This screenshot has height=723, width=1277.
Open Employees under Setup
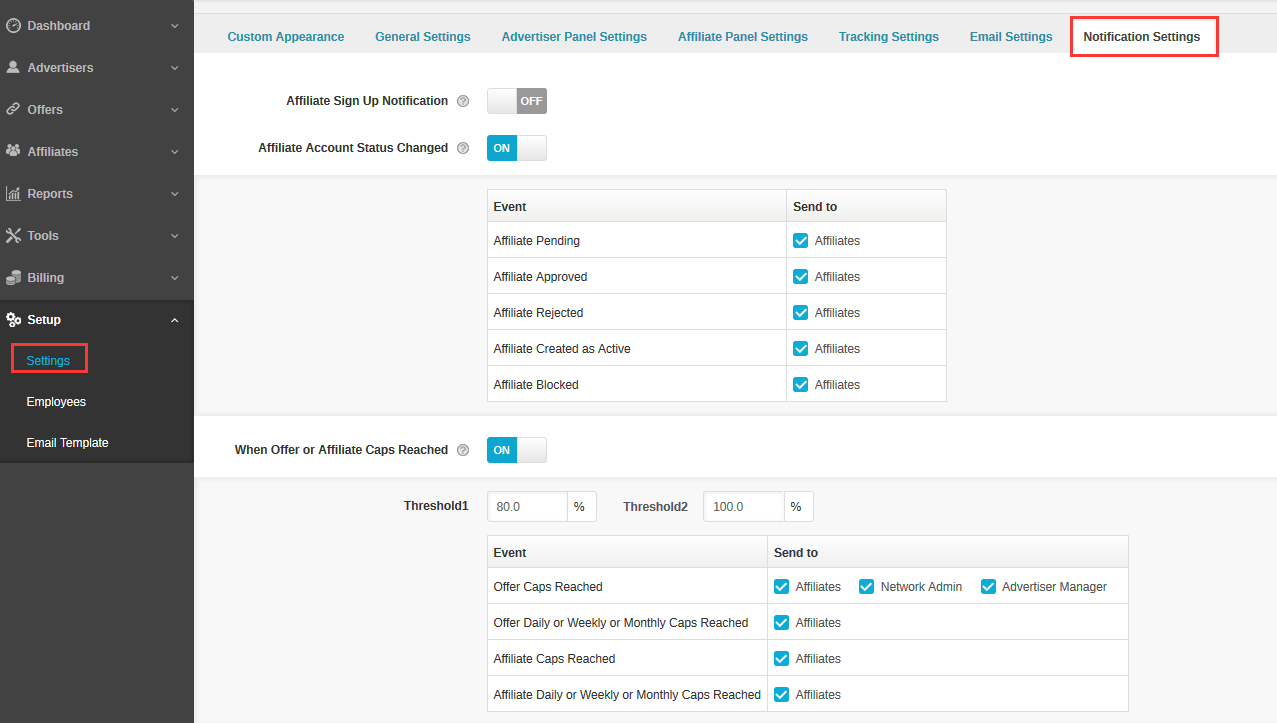pos(56,401)
